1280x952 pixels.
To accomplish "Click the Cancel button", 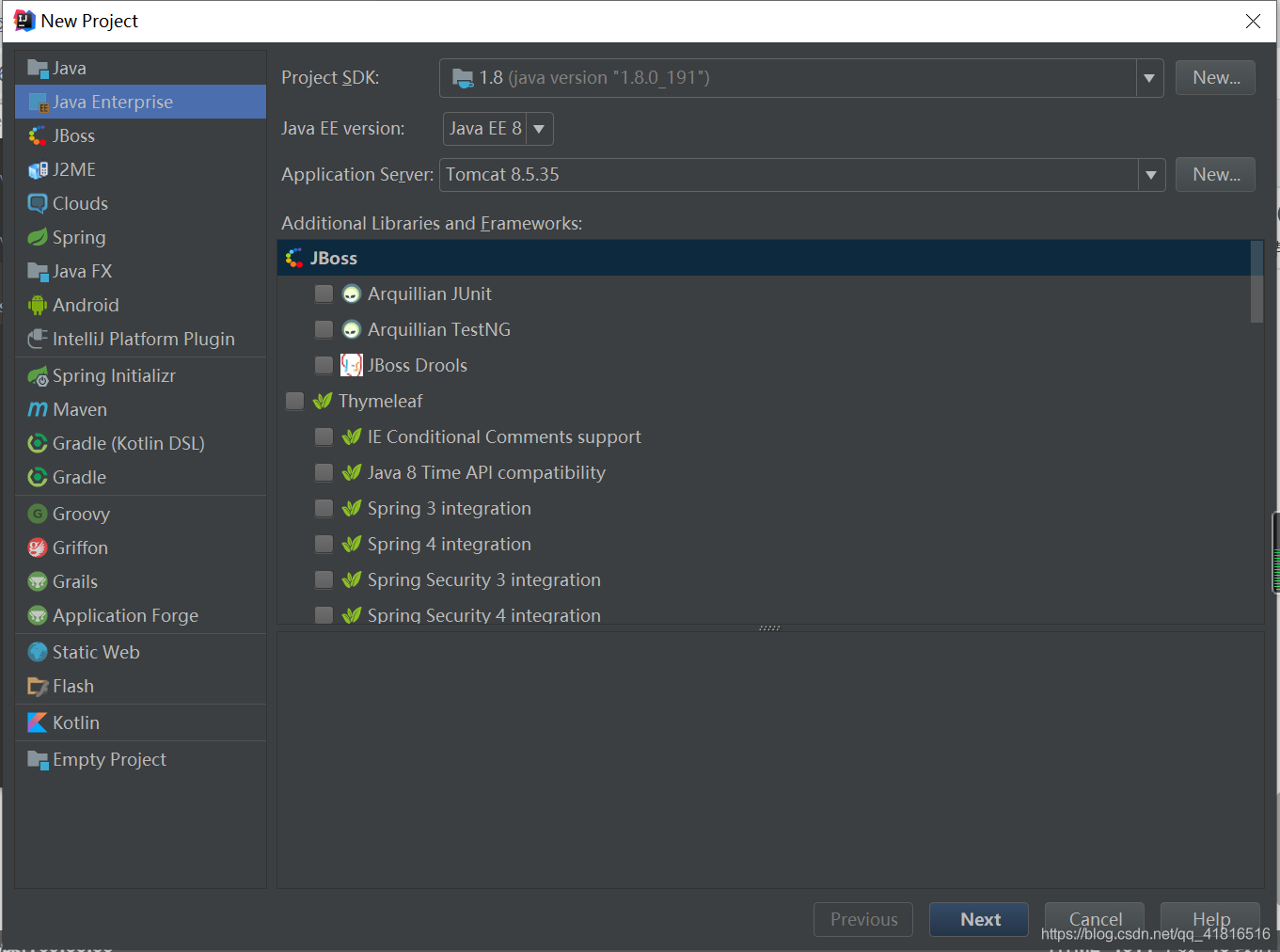I will pyautogui.click(x=1095, y=920).
